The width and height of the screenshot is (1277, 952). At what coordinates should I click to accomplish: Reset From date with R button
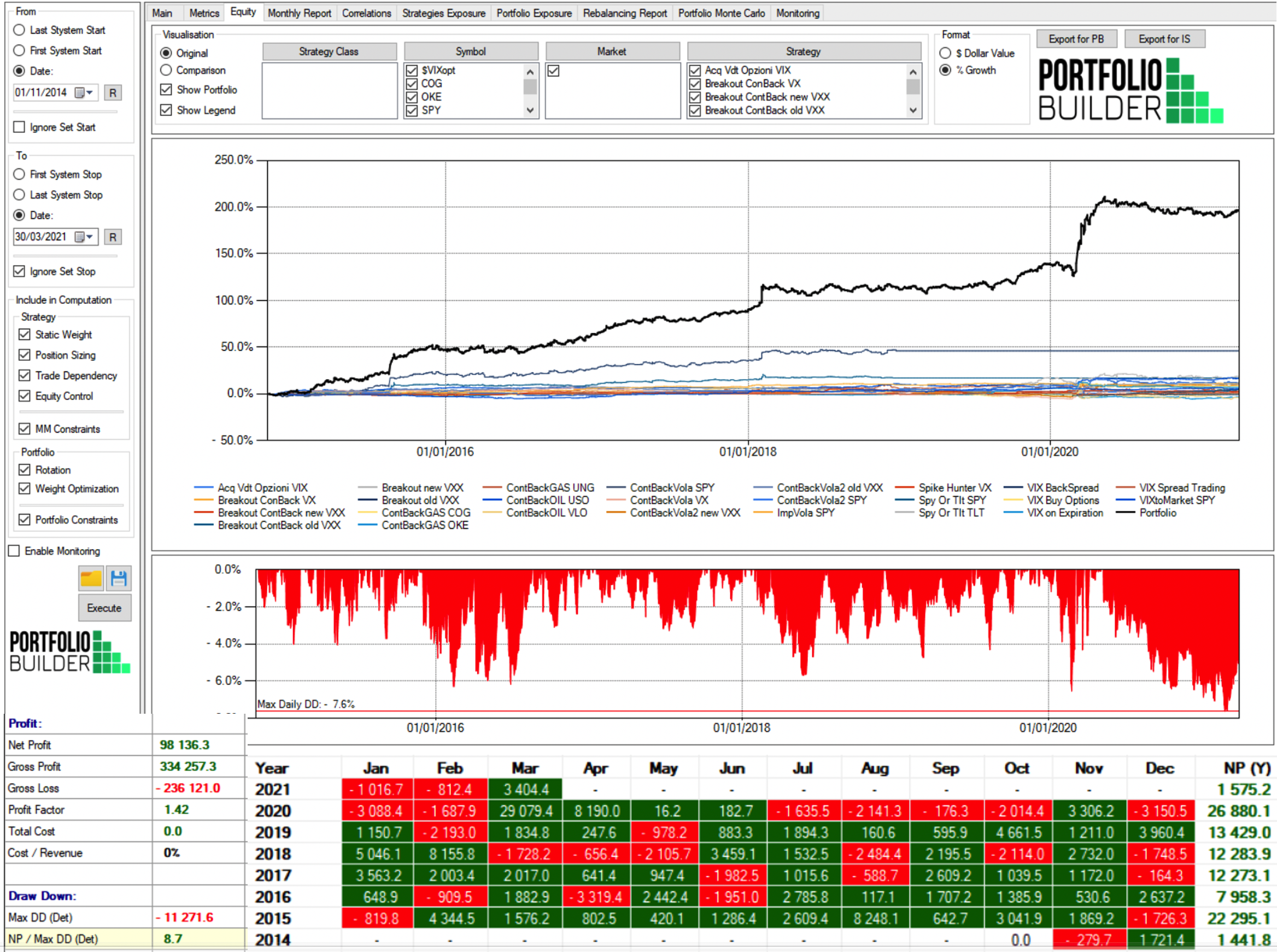click(x=113, y=93)
